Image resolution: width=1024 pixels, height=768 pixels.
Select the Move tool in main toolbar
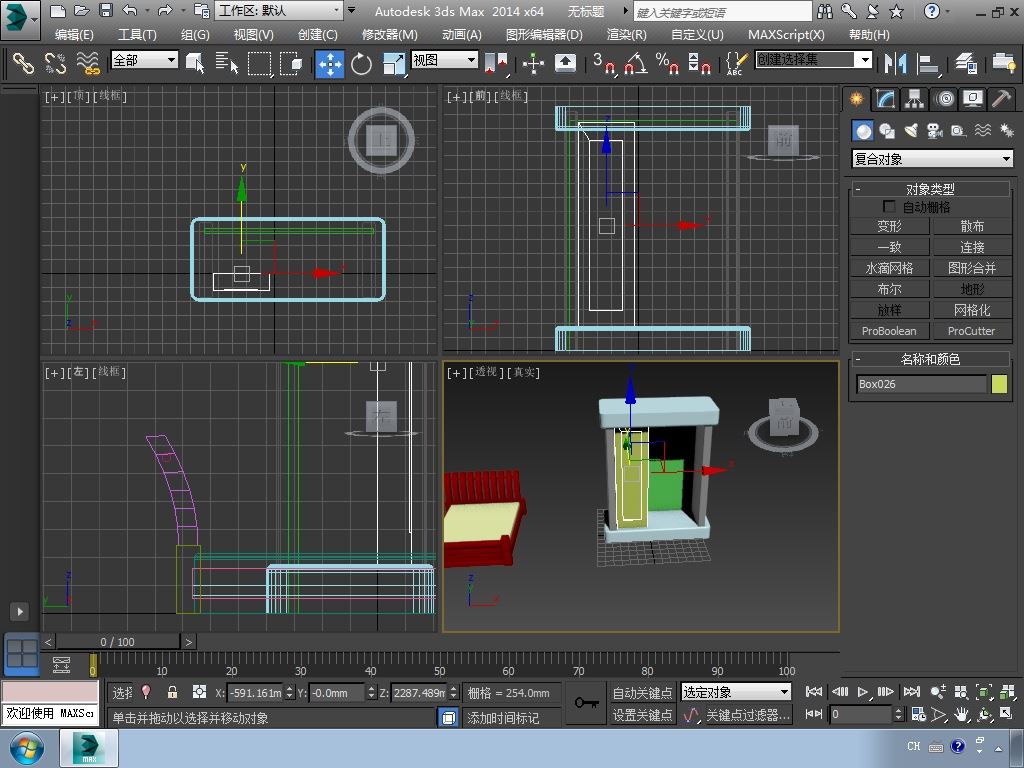click(x=330, y=64)
